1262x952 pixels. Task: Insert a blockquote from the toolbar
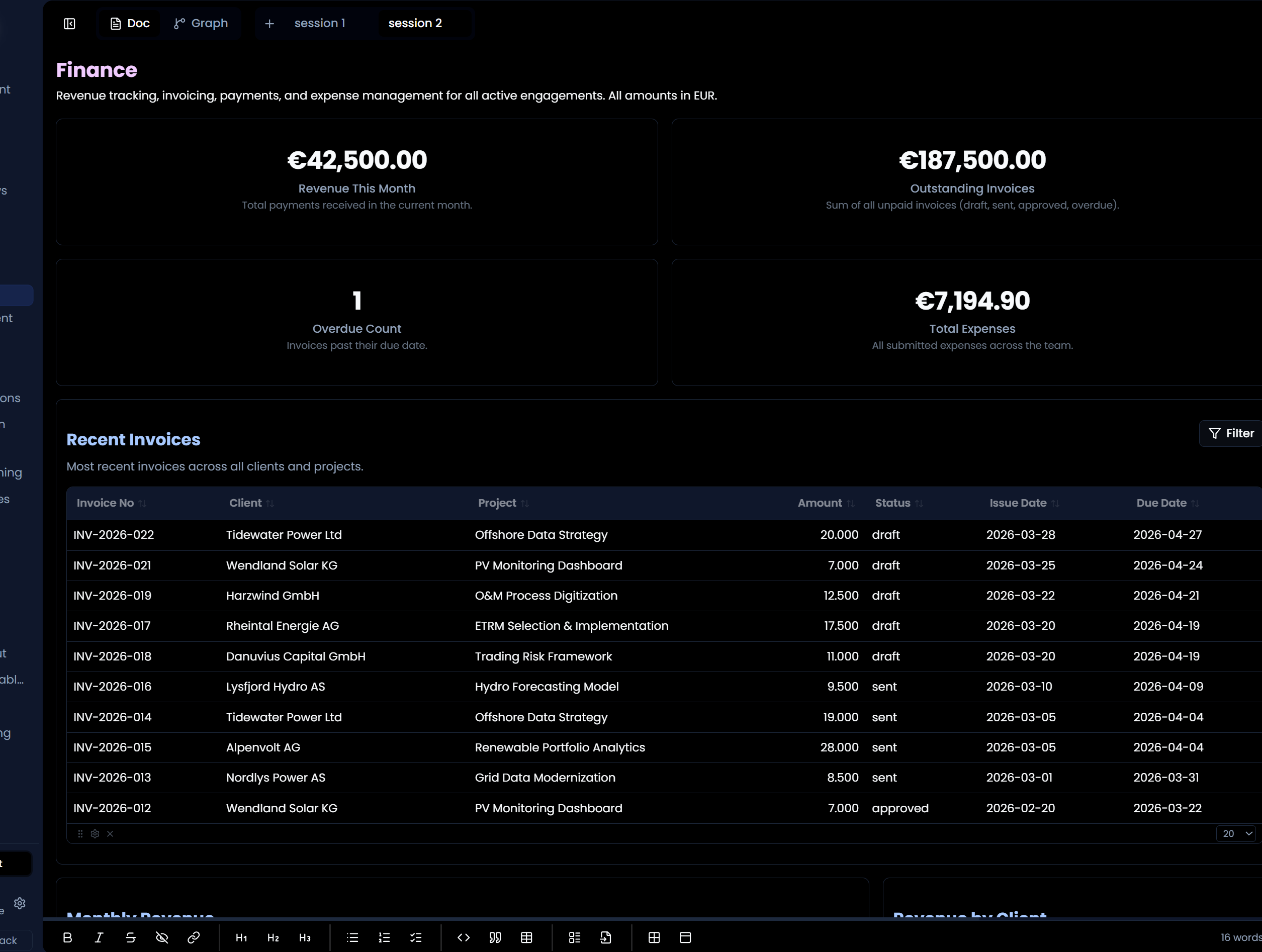pos(495,937)
